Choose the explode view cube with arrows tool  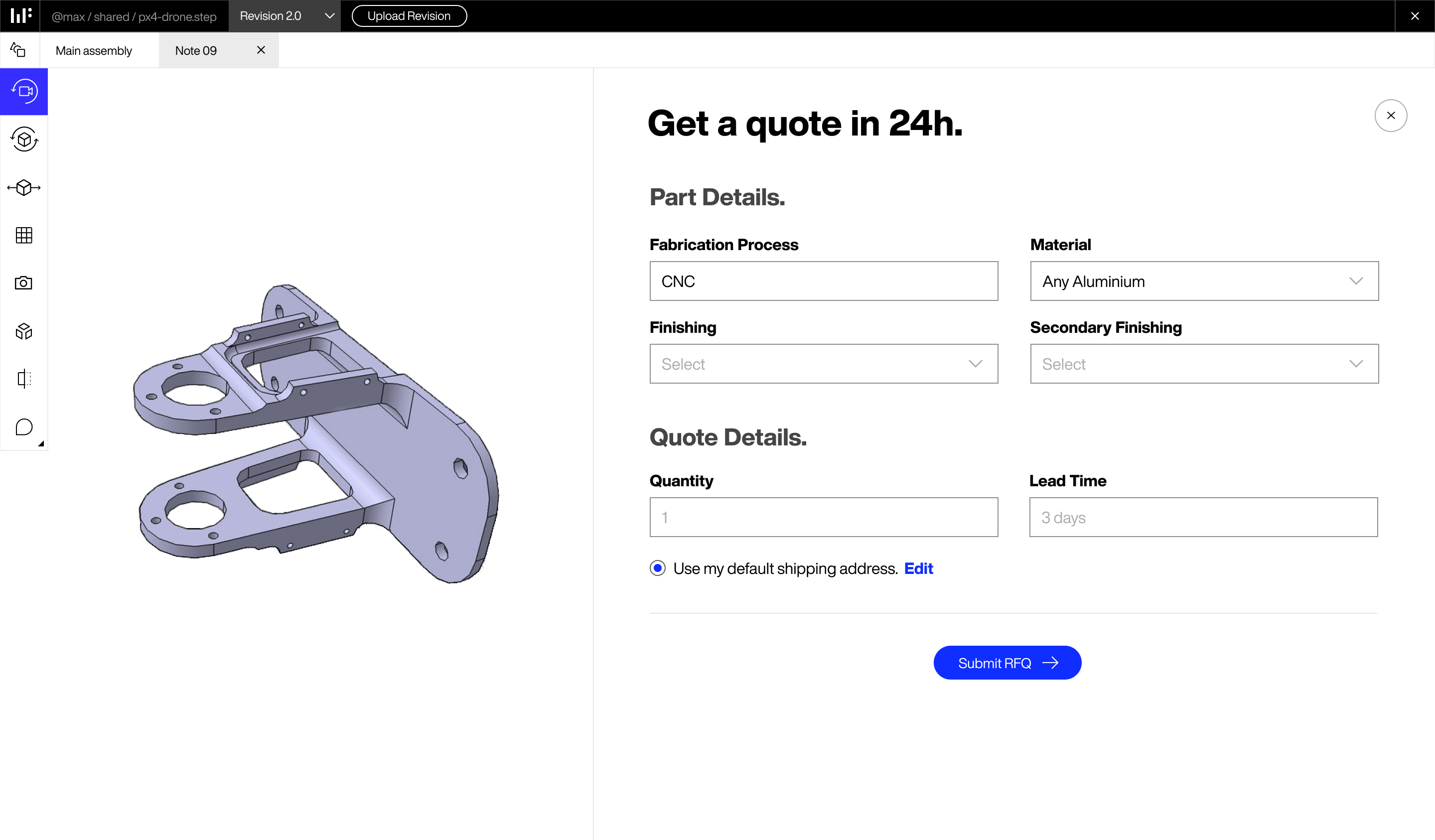tap(24, 187)
